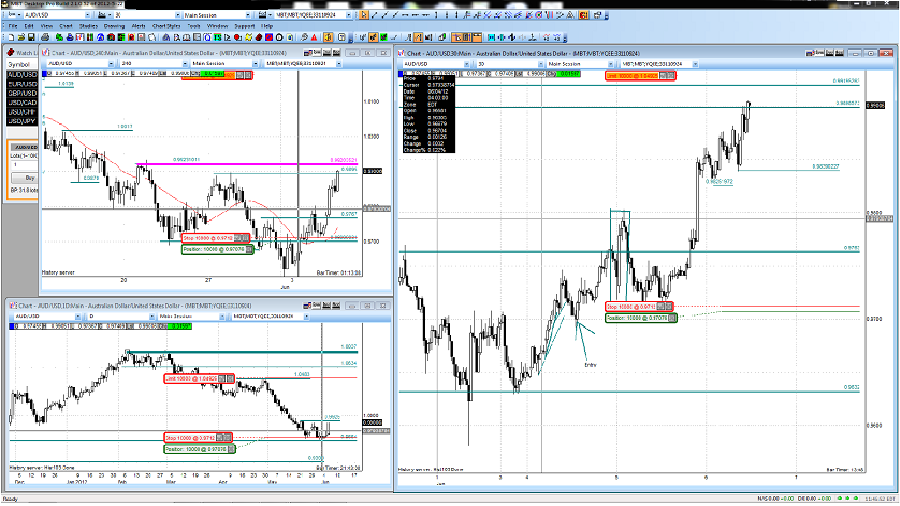The width and height of the screenshot is (900, 506).
Task: Select the arrow pointer tool in the drawing toolbar
Action: pos(363,15)
